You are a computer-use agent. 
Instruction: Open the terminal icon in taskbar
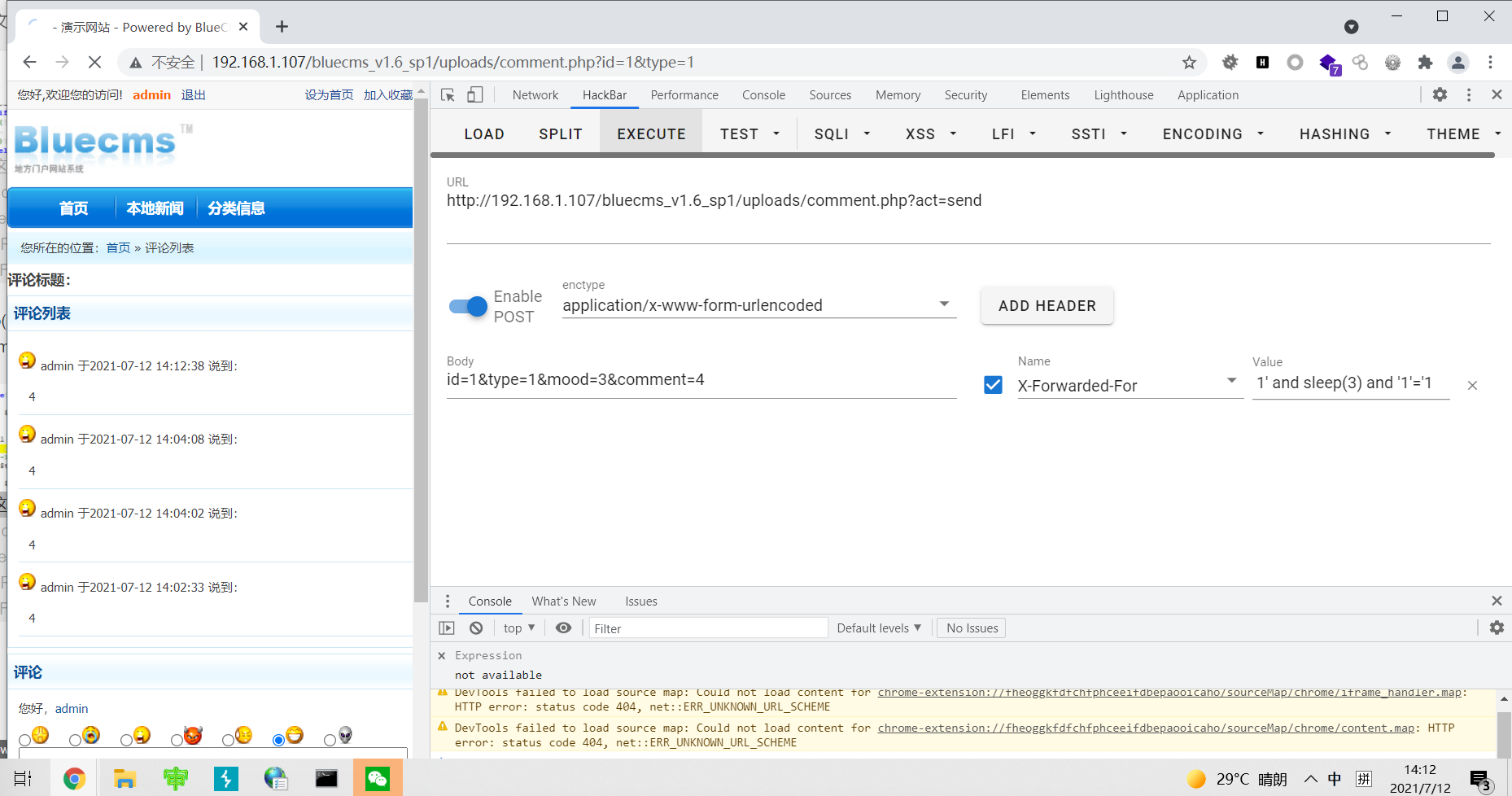[326, 779]
